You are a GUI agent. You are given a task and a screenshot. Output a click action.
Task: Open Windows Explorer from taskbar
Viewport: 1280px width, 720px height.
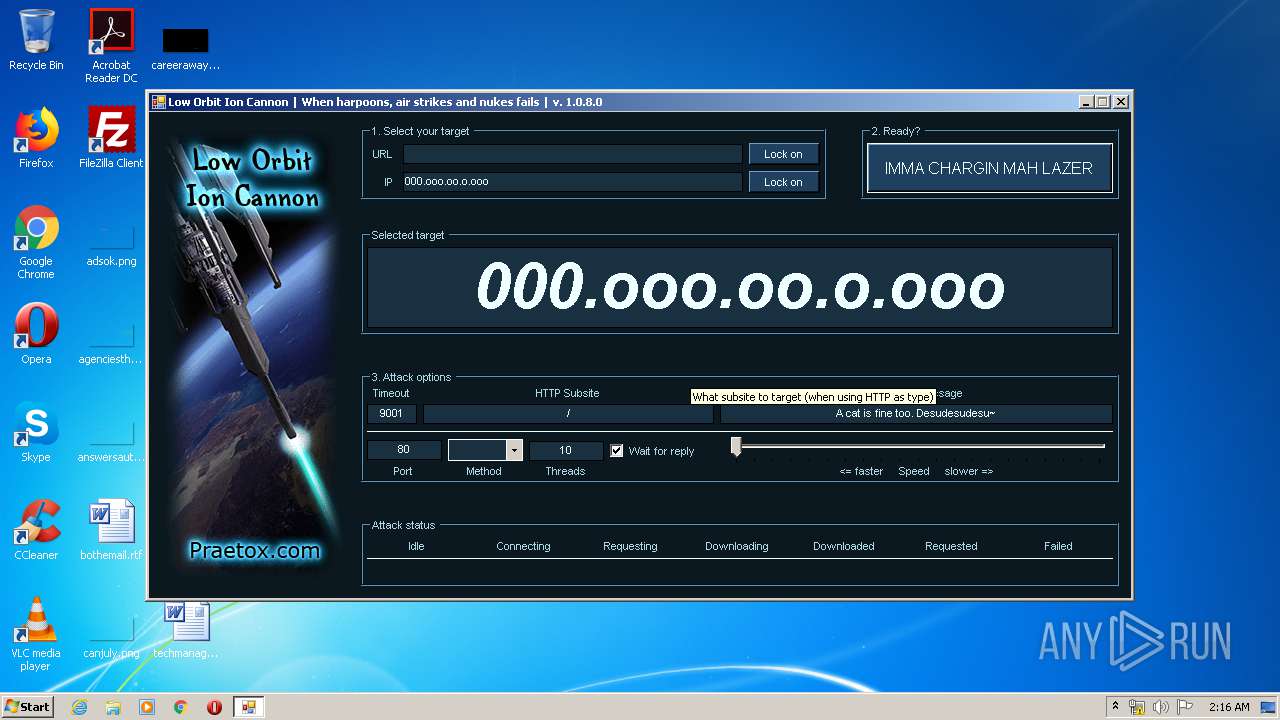point(113,707)
